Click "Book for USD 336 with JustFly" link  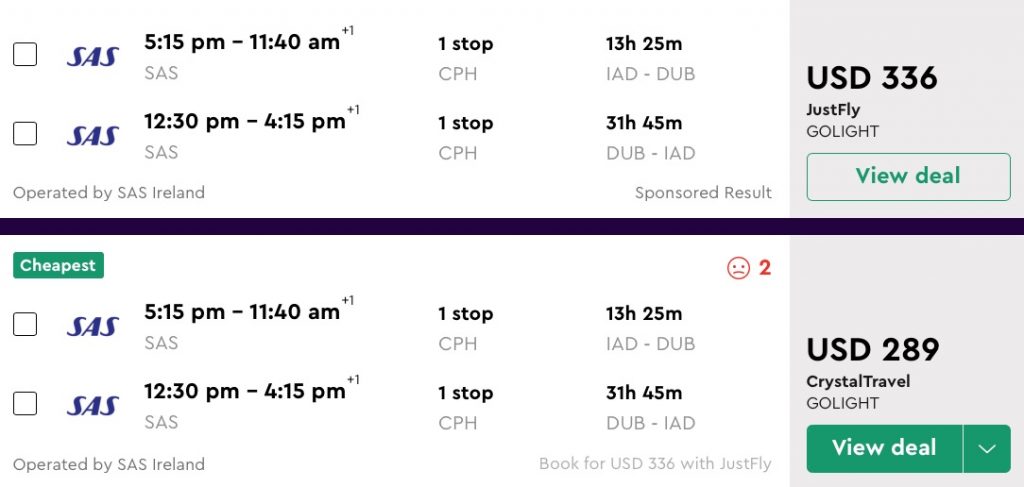(x=655, y=464)
